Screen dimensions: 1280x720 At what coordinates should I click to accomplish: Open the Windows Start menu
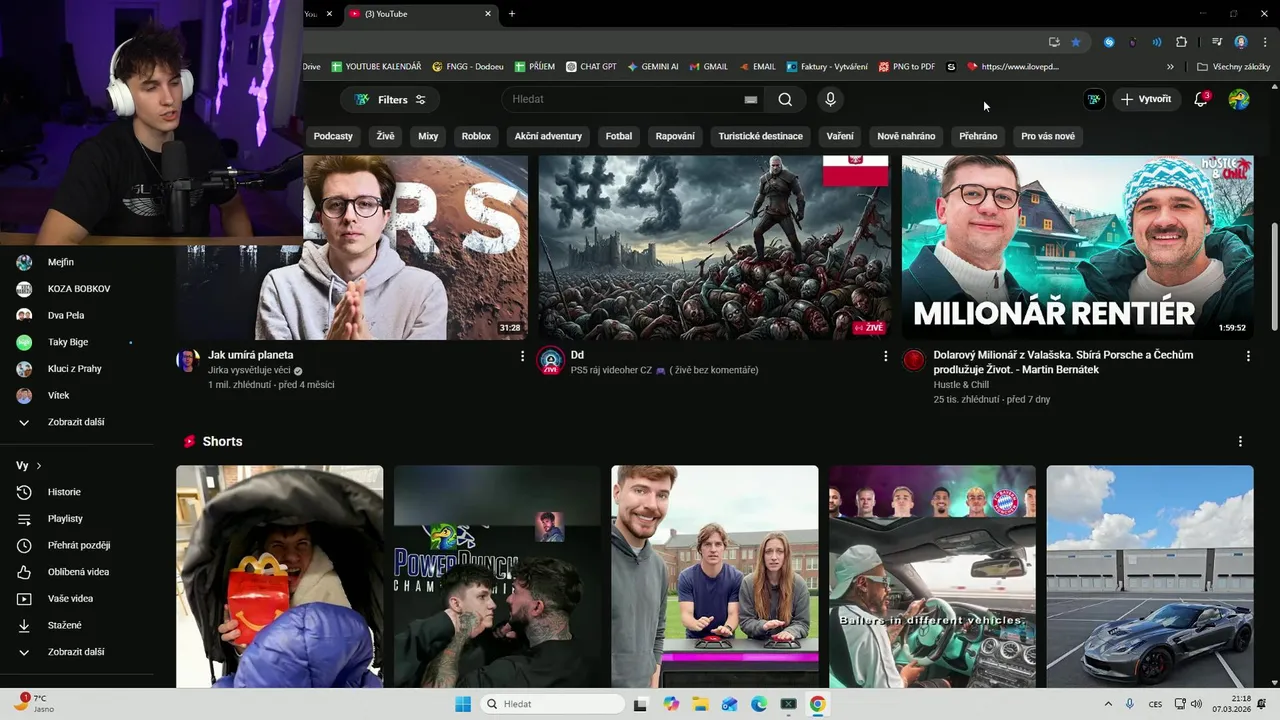(463, 704)
